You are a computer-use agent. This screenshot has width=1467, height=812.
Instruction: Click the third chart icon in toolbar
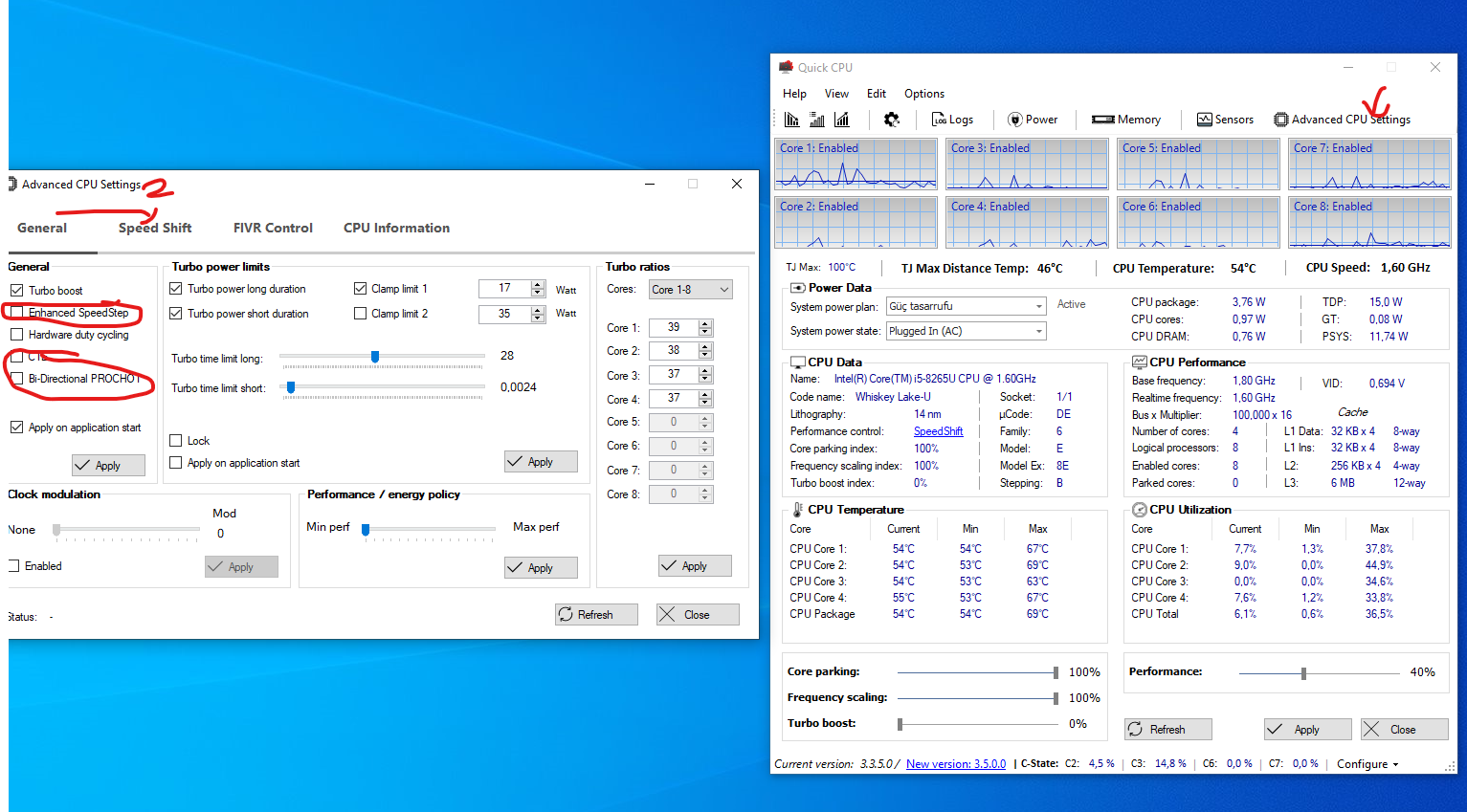(842, 120)
